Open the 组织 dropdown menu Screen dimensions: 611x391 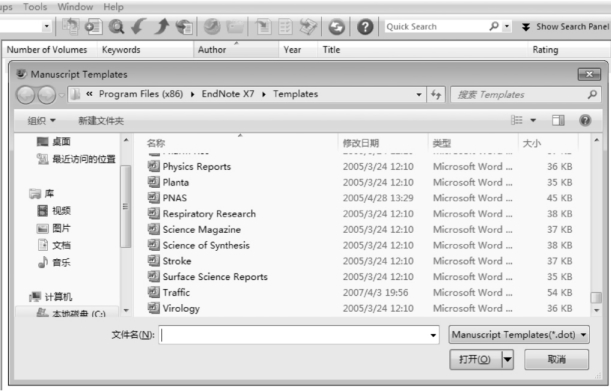41,120
